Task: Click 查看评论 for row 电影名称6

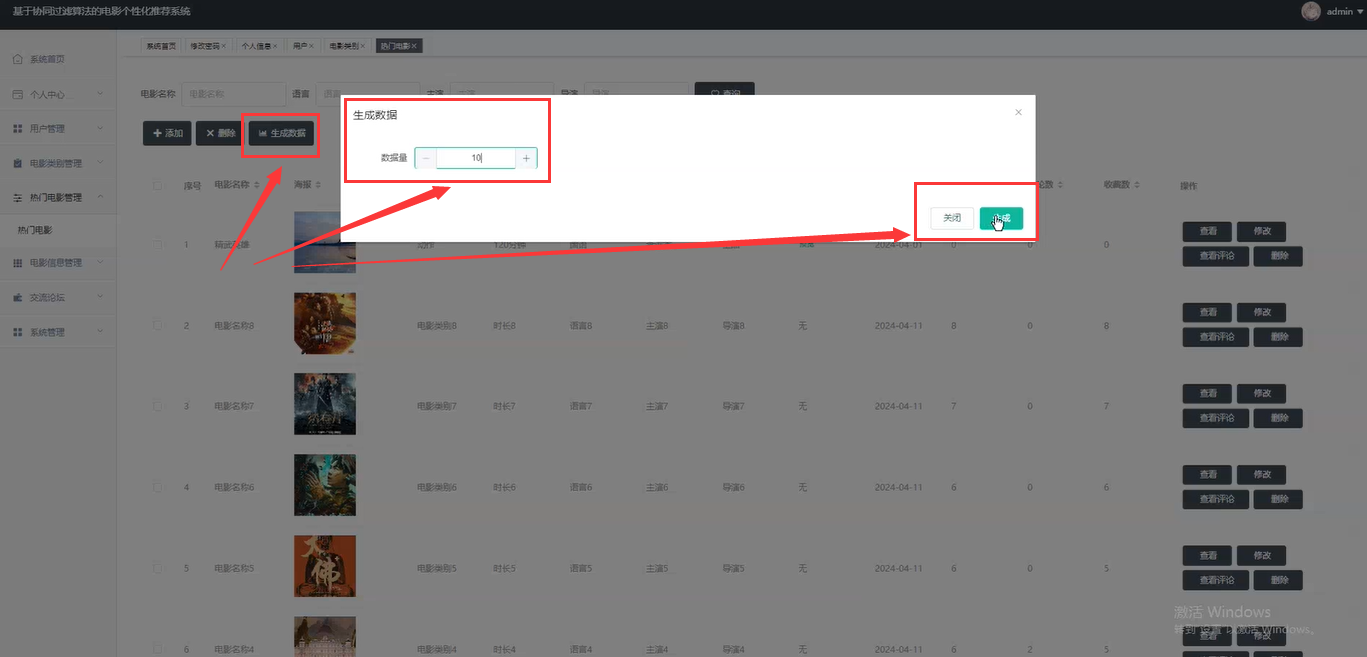Action: 1216,499
